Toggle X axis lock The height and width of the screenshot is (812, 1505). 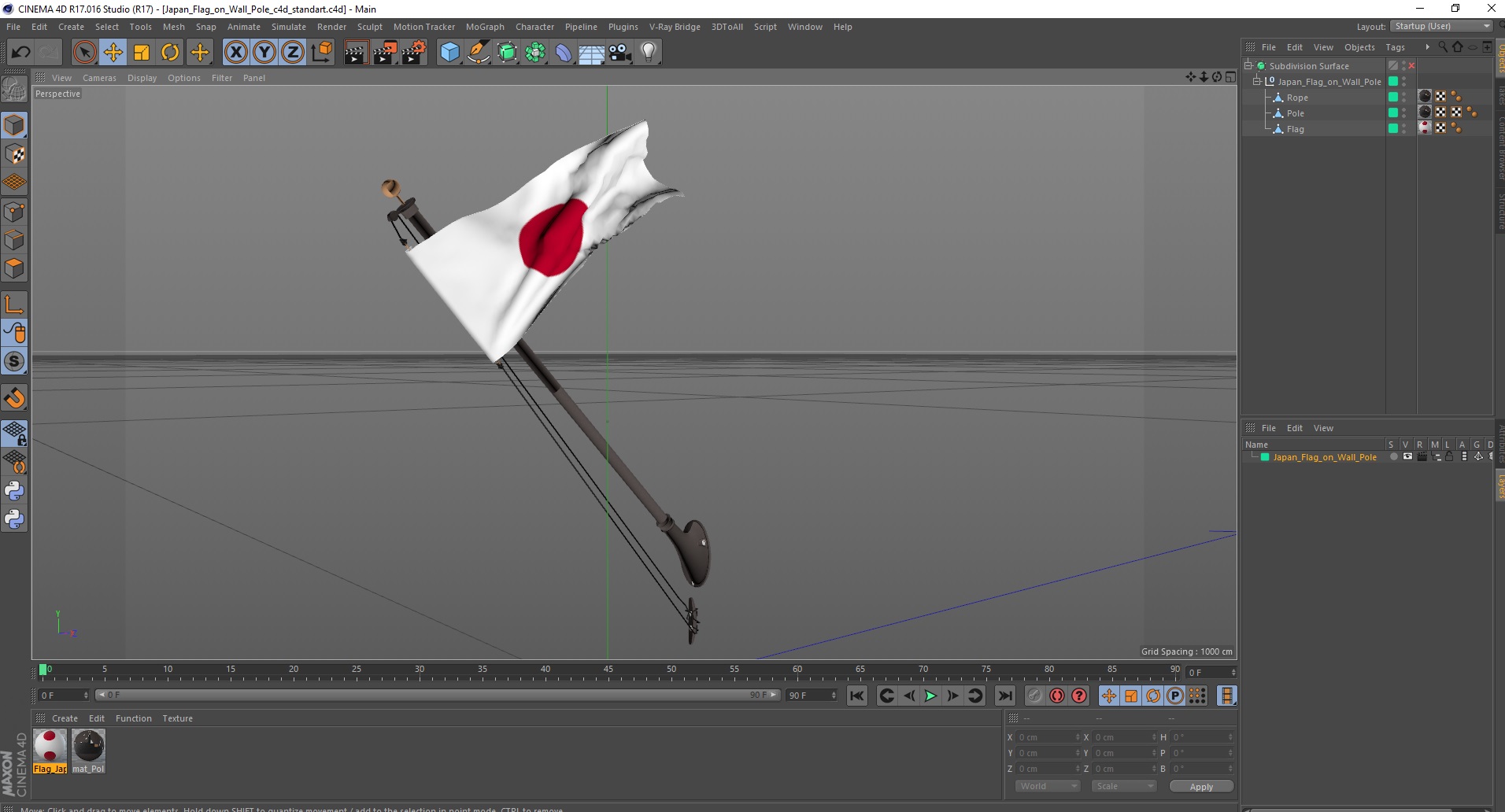click(x=235, y=53)
